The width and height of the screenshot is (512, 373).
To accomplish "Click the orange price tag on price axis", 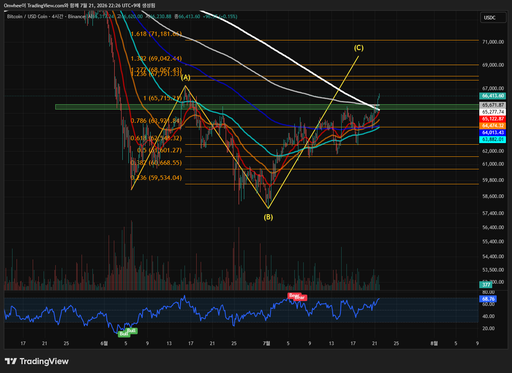I will pos(493,126).
